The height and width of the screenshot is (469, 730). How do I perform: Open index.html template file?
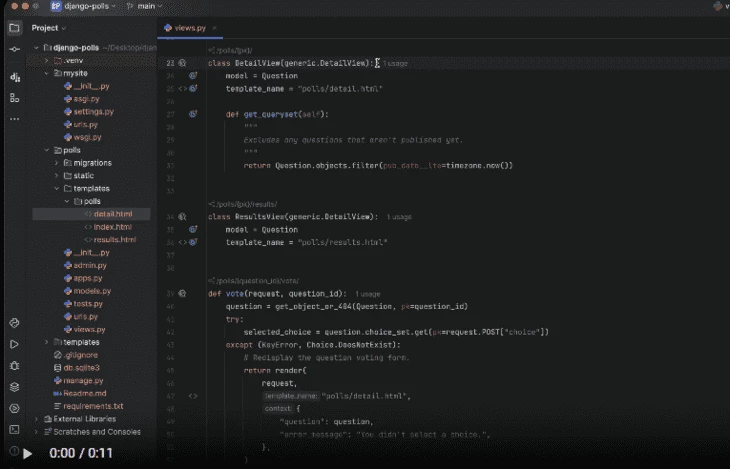108,227
